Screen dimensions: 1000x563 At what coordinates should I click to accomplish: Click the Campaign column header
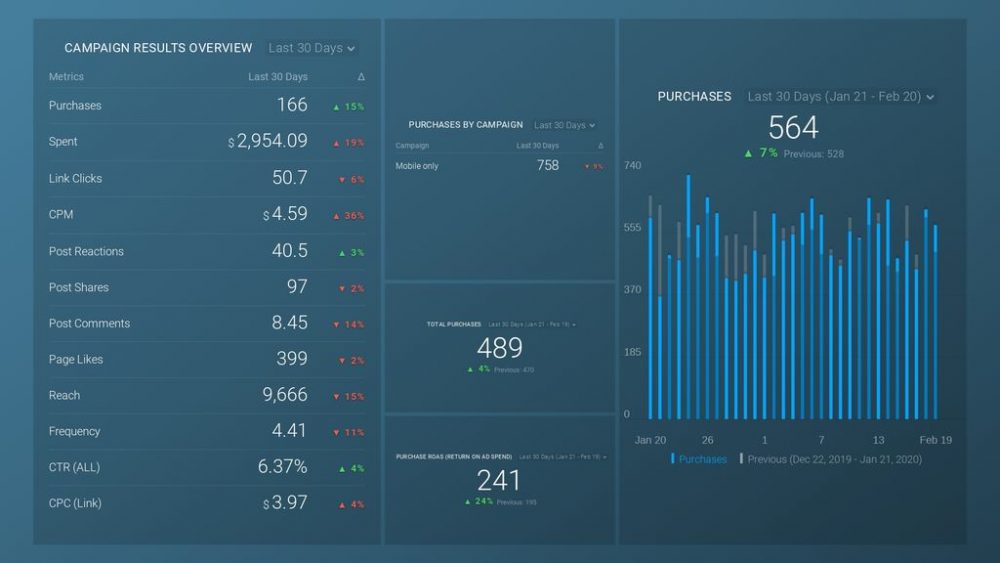pyautogui.click(x=412, y=146)
